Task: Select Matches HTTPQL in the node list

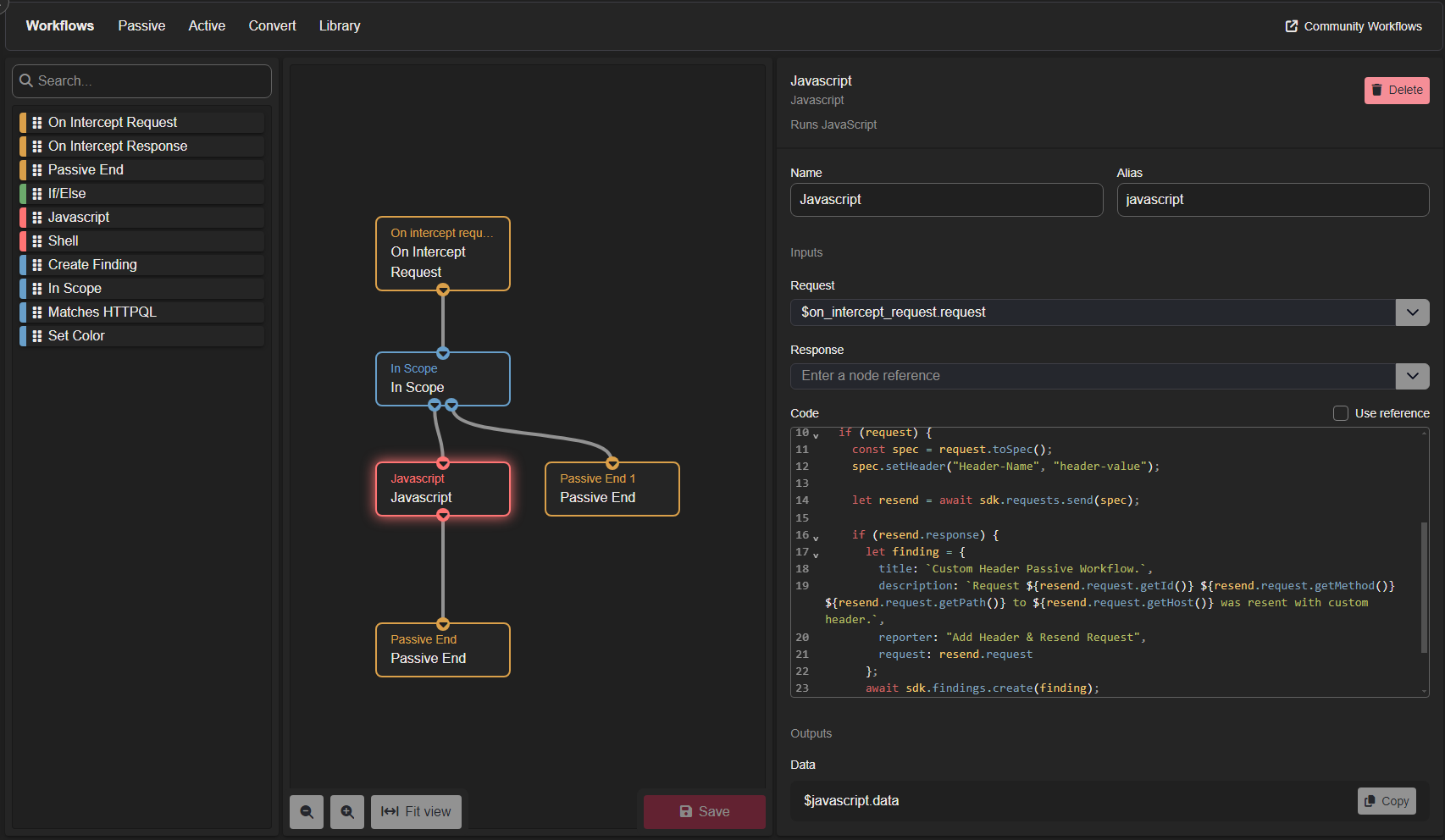Action: [x=141, y=312]
